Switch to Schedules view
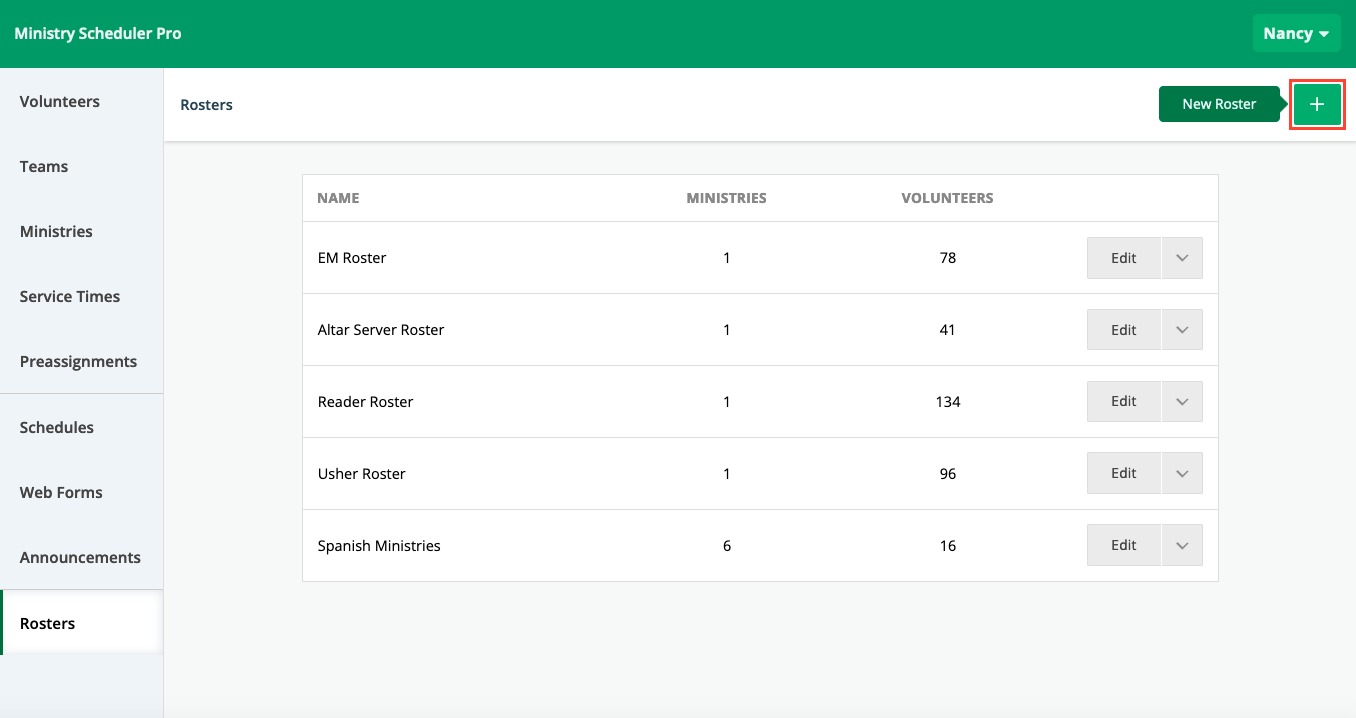1356x718 pixels. (x=57, y=428)
